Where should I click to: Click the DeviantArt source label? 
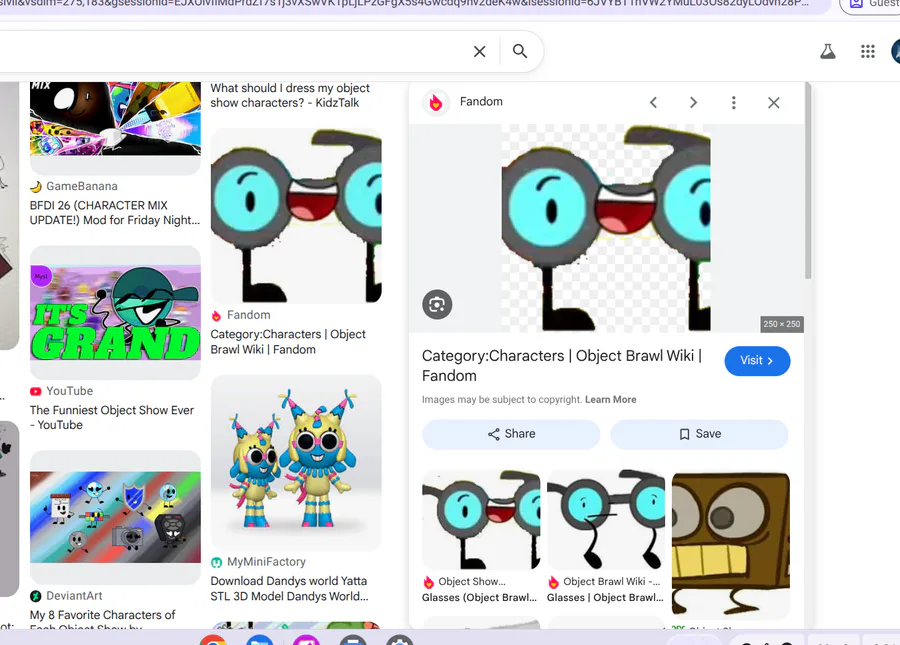74,596
